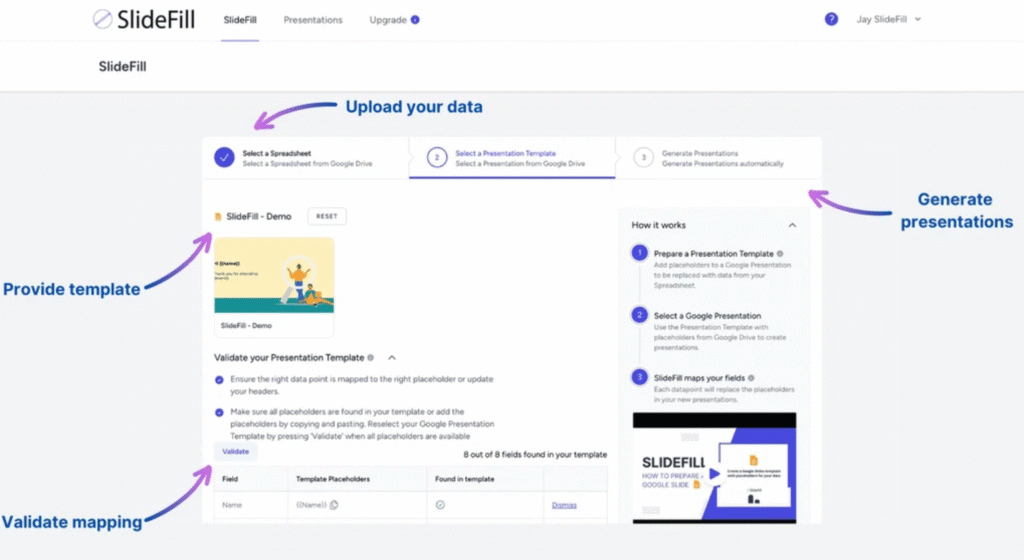Click the SlideFill - Demo file icon

[x=218, y=217]
